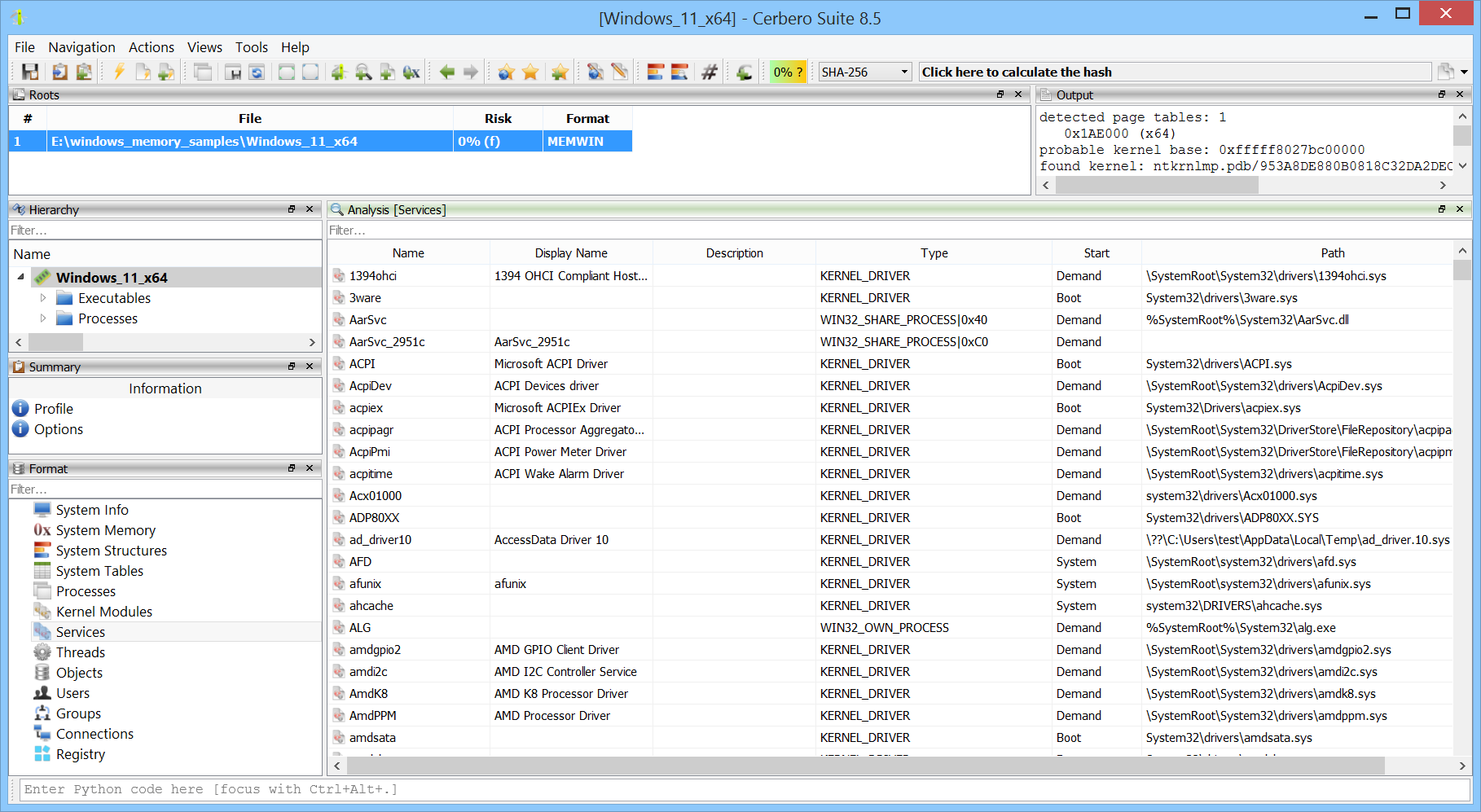The image size is (1481, 812).
Task: Float the Roots panel
Action: pyautogui.click(x=1000, y=94)
